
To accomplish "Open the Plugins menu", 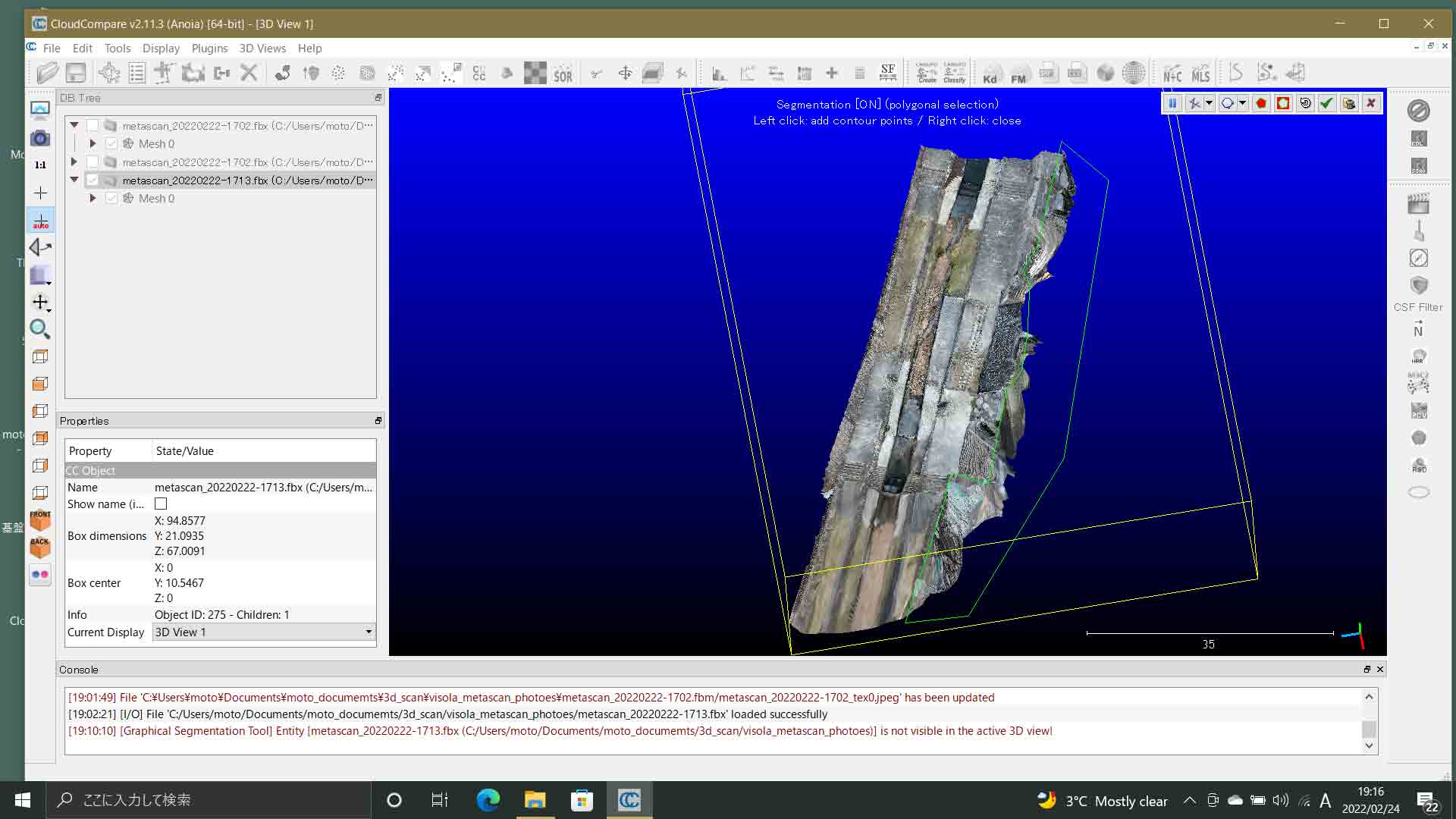I will click(209, 48).
